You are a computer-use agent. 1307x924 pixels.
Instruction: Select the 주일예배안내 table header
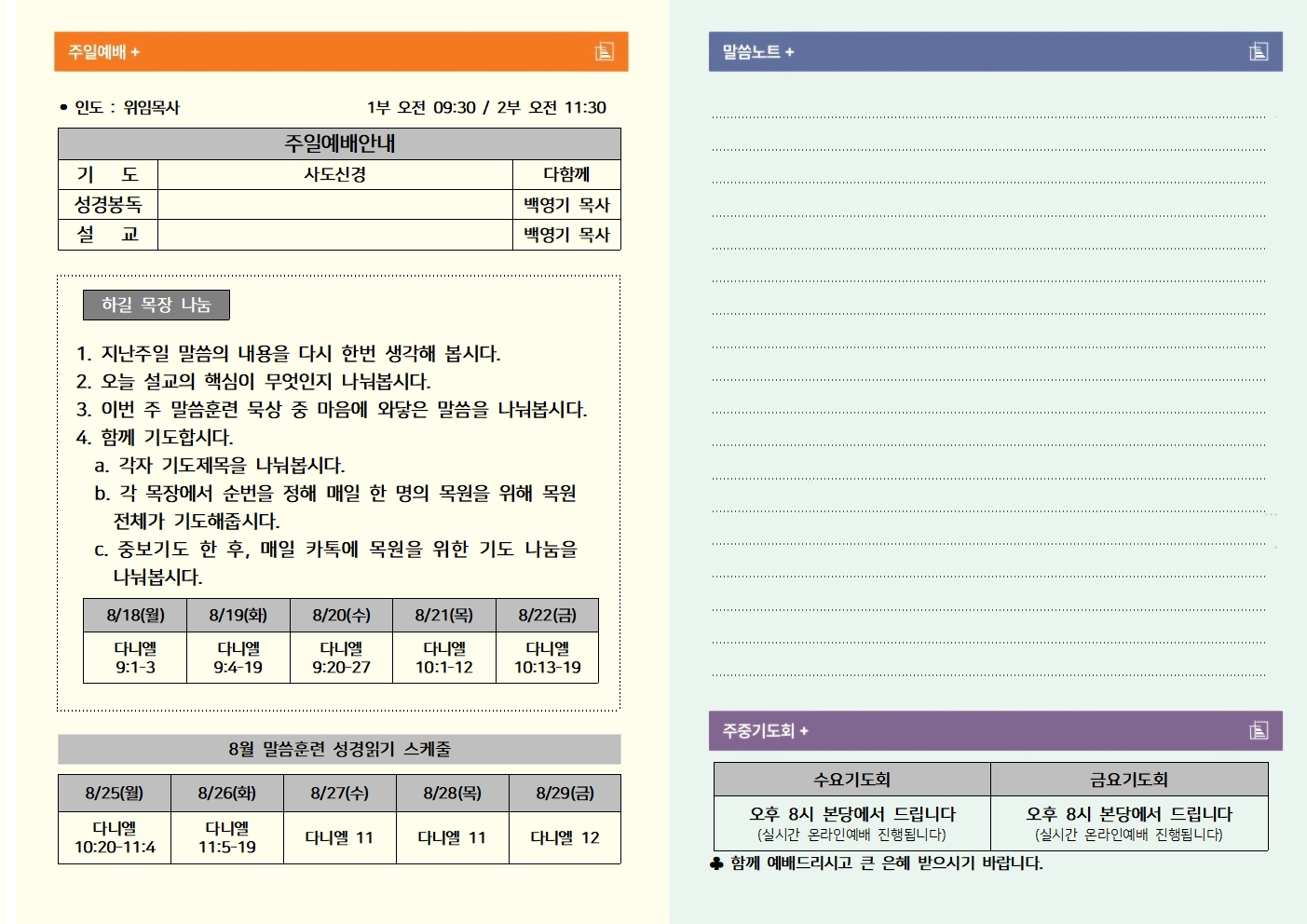point(339,144)
